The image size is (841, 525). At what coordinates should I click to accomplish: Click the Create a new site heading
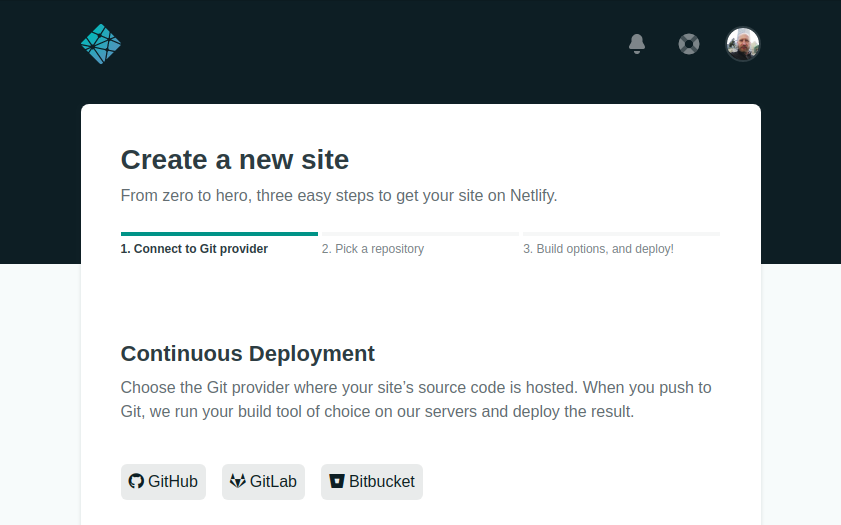click(235, 160)
